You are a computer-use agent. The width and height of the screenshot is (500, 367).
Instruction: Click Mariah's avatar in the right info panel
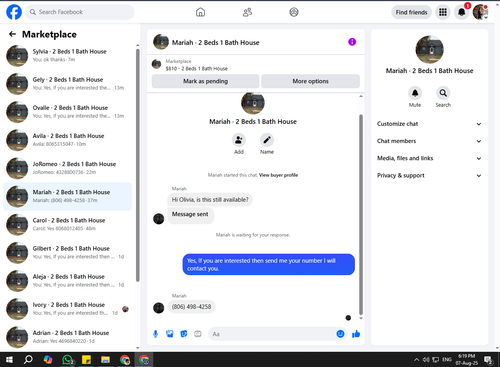[429, 49]
